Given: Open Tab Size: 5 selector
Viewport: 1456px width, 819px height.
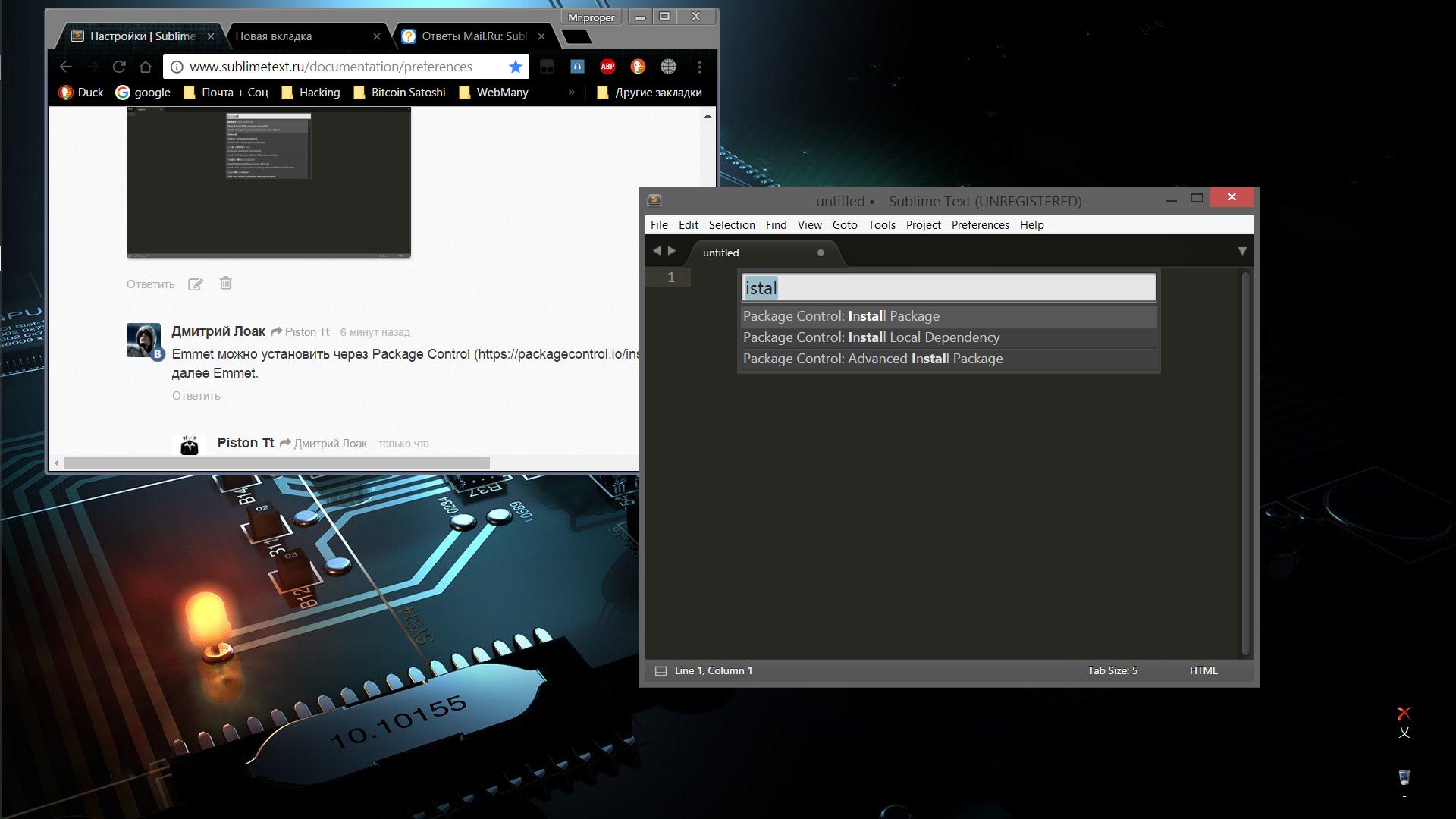Looking at the screenshot, I should point(1112,671).
